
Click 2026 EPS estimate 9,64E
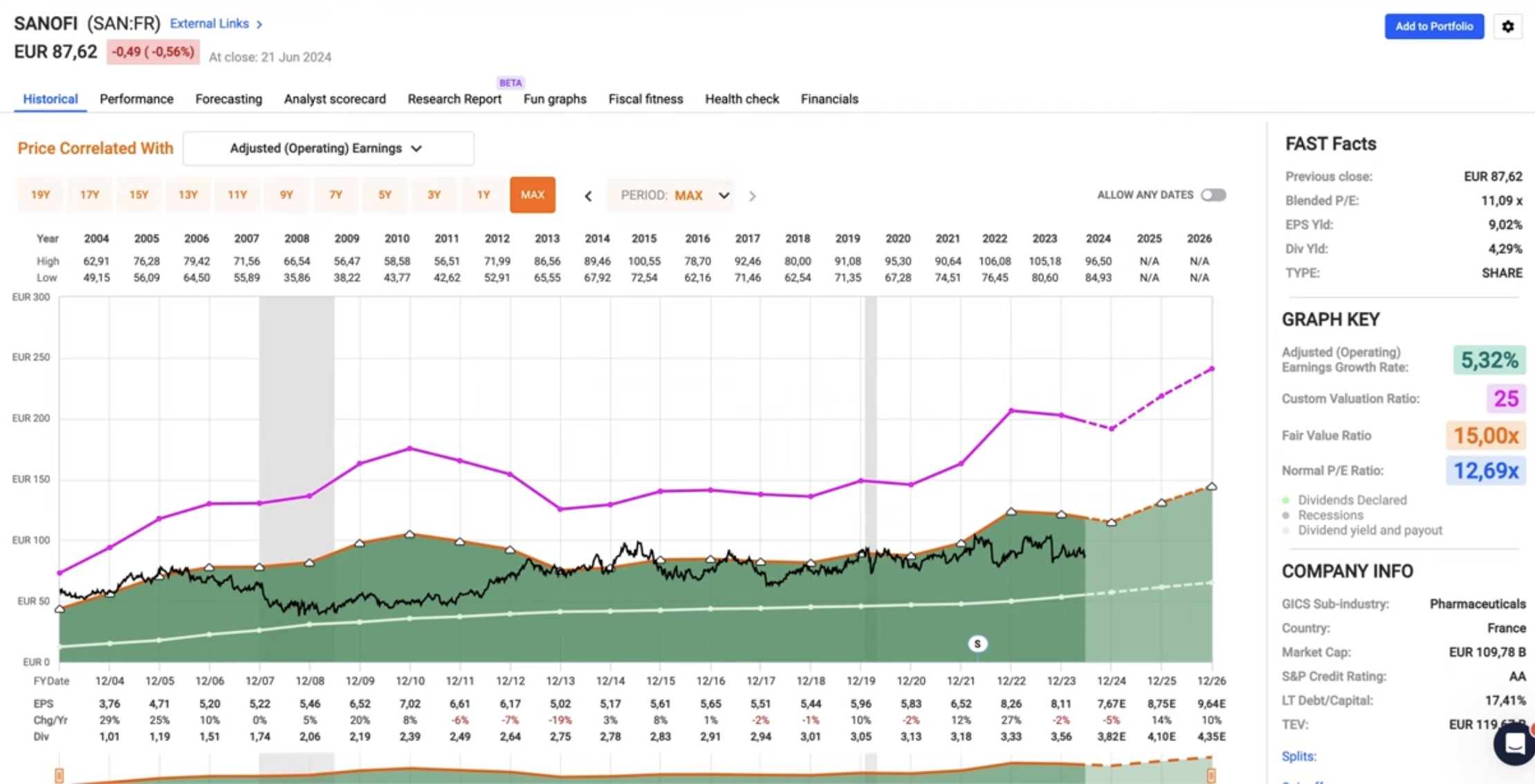(1211, 704)
